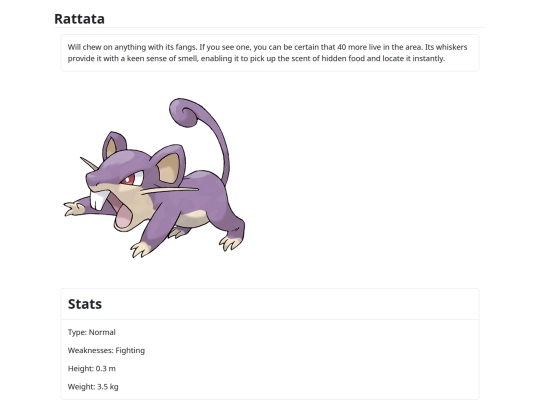The image size is (540, 405).
Task: Click the Stats card heading
Action: point(85,304)
